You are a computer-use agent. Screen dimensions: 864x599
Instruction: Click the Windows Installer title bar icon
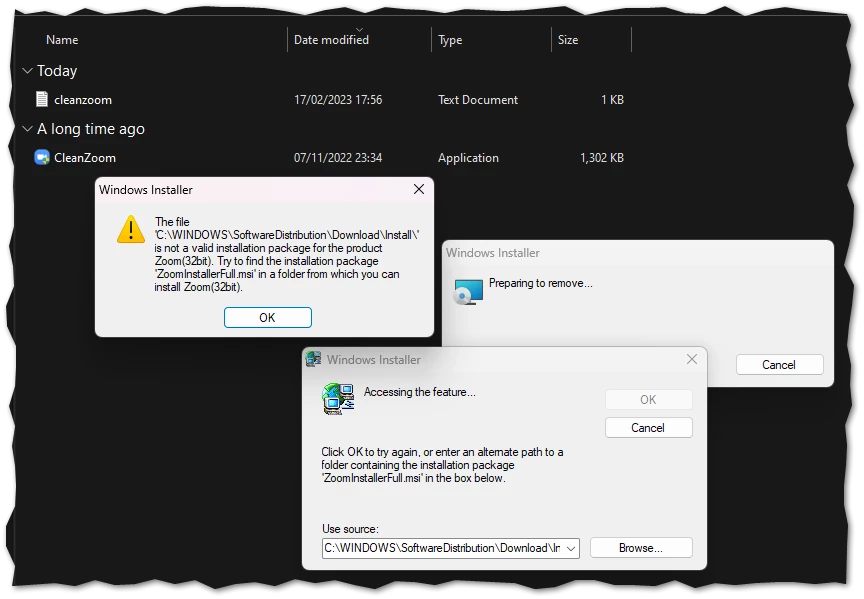point(314,359)
